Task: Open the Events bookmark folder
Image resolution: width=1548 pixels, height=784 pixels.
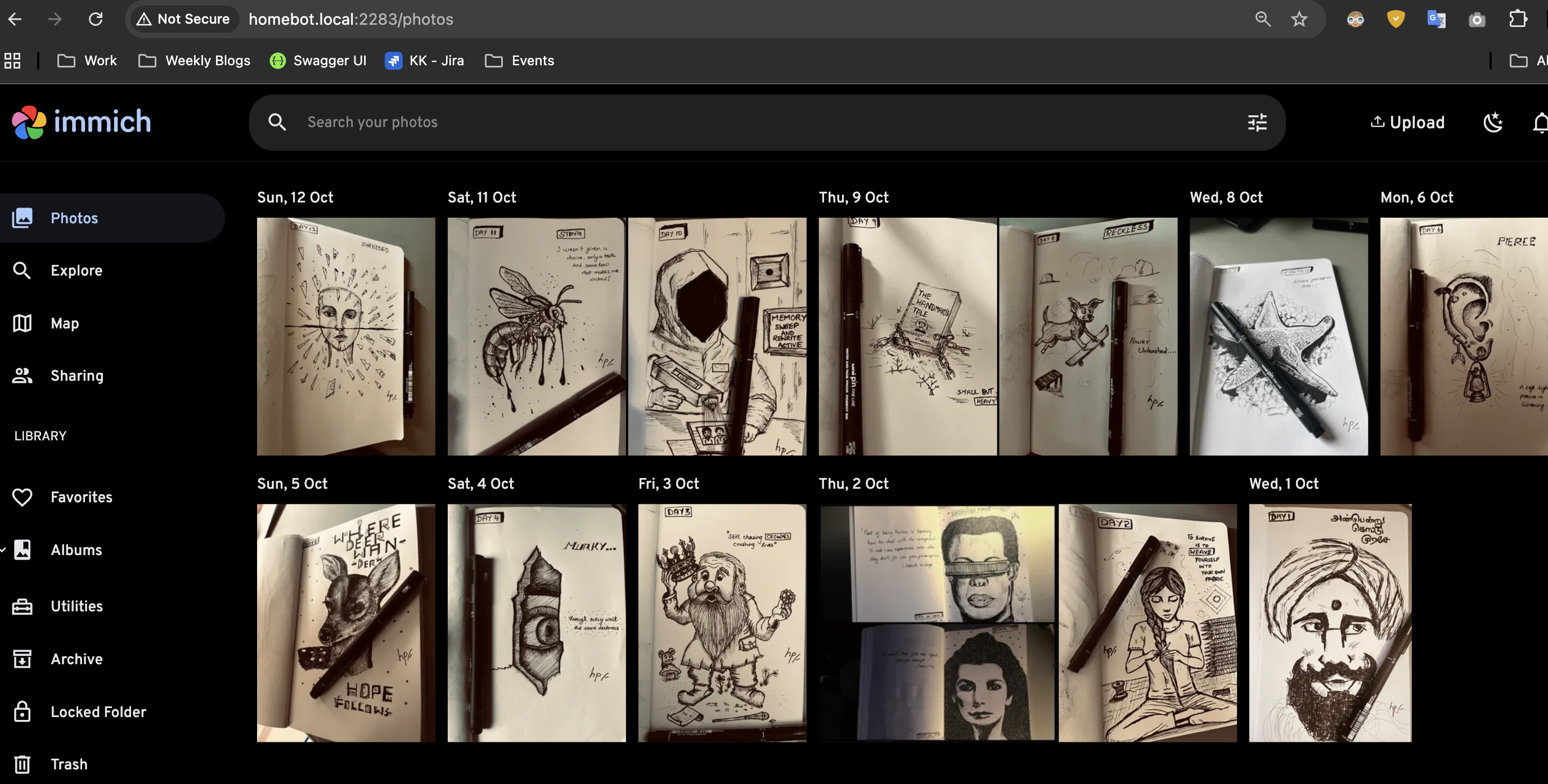Action: (520, 61)
